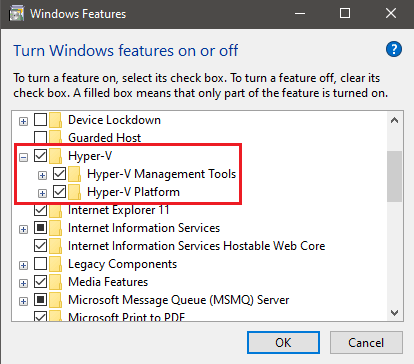Click the Windows Features title bar icon
Screen dimensions: 414x364
coord(17,14)
